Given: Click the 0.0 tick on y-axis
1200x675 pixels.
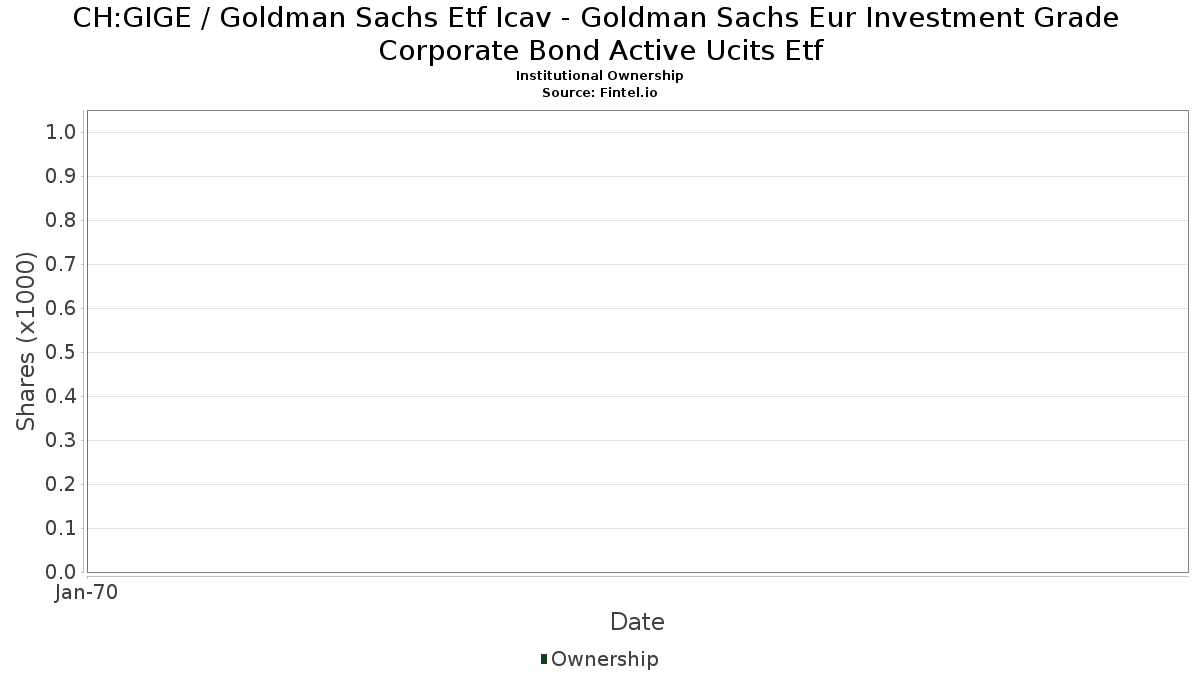Looking at the screenshot, I should tap(61, 573).
